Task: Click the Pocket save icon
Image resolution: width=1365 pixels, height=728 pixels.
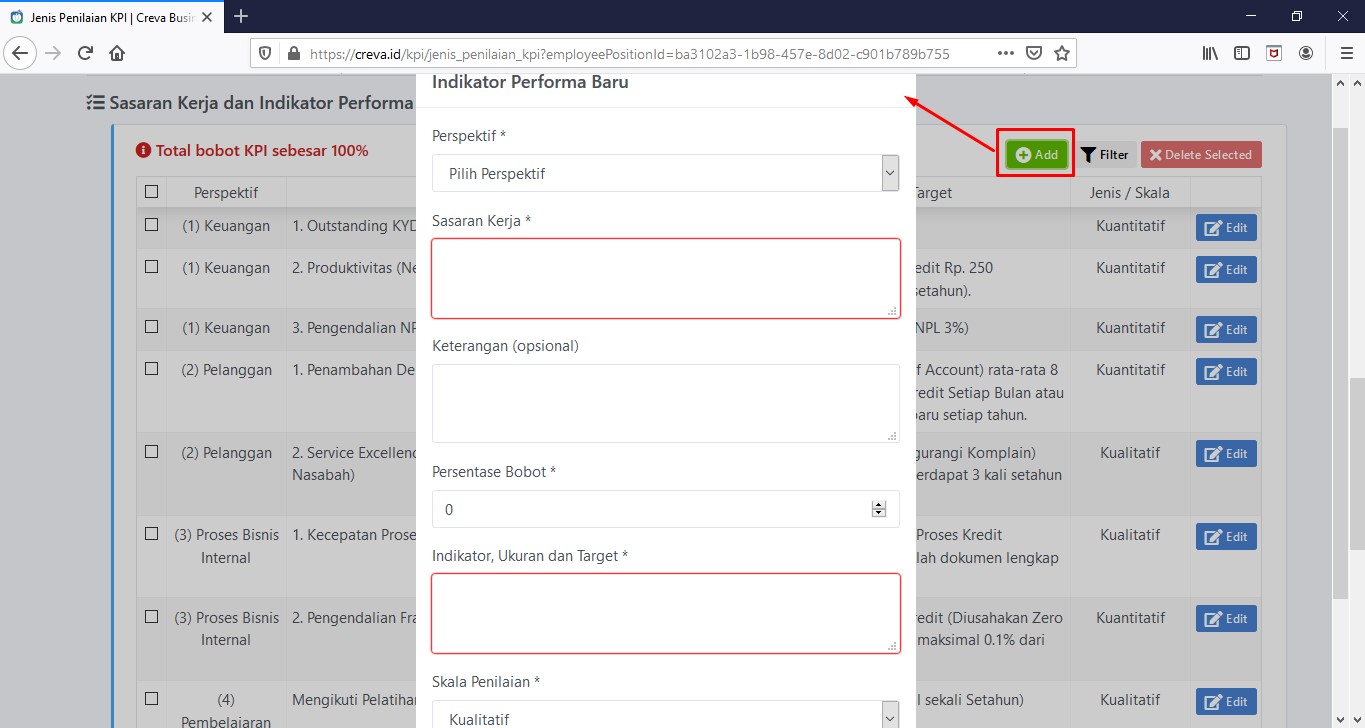Action: click(x=1035, y=54)
